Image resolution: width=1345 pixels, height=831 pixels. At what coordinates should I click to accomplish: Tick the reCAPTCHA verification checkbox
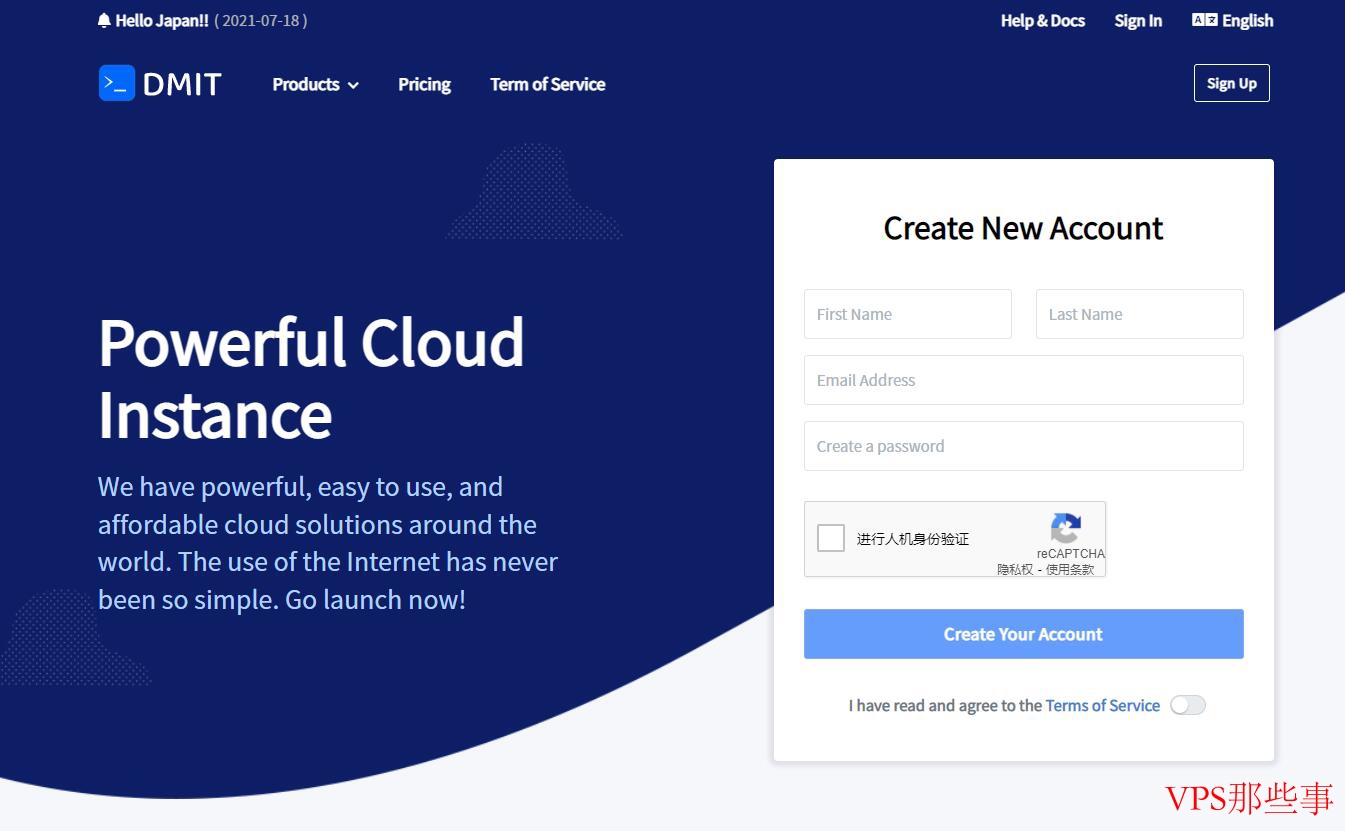(831, 538)
